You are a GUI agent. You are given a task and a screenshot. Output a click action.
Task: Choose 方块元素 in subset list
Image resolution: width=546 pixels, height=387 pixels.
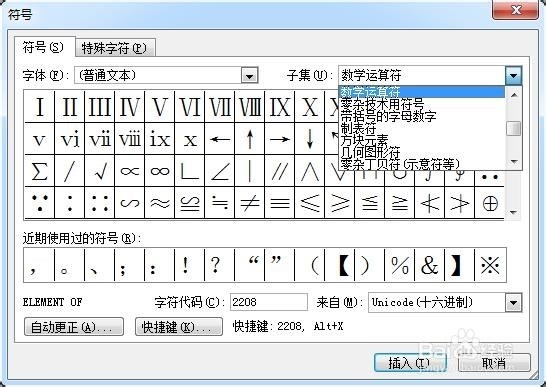[421, 140]
